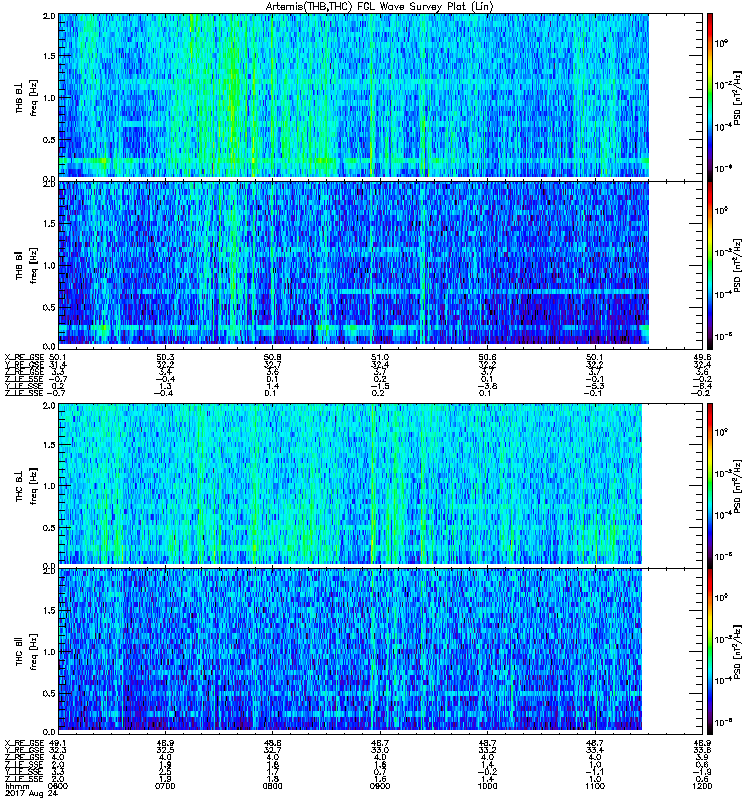Click the color bar beside the THC B∥ panel
The height and width of the screenshot is (800, 750).
710,651
